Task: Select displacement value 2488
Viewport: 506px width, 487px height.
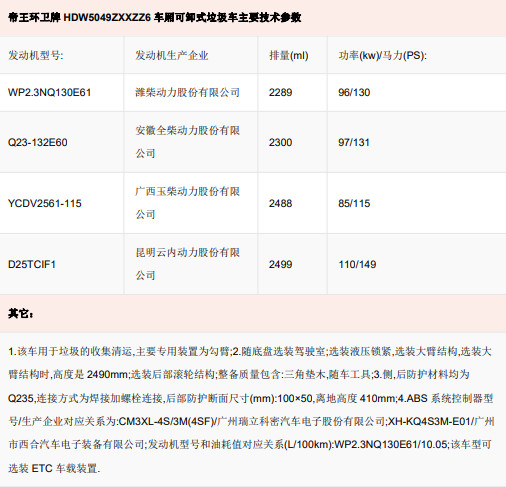Action: point(280,203)
